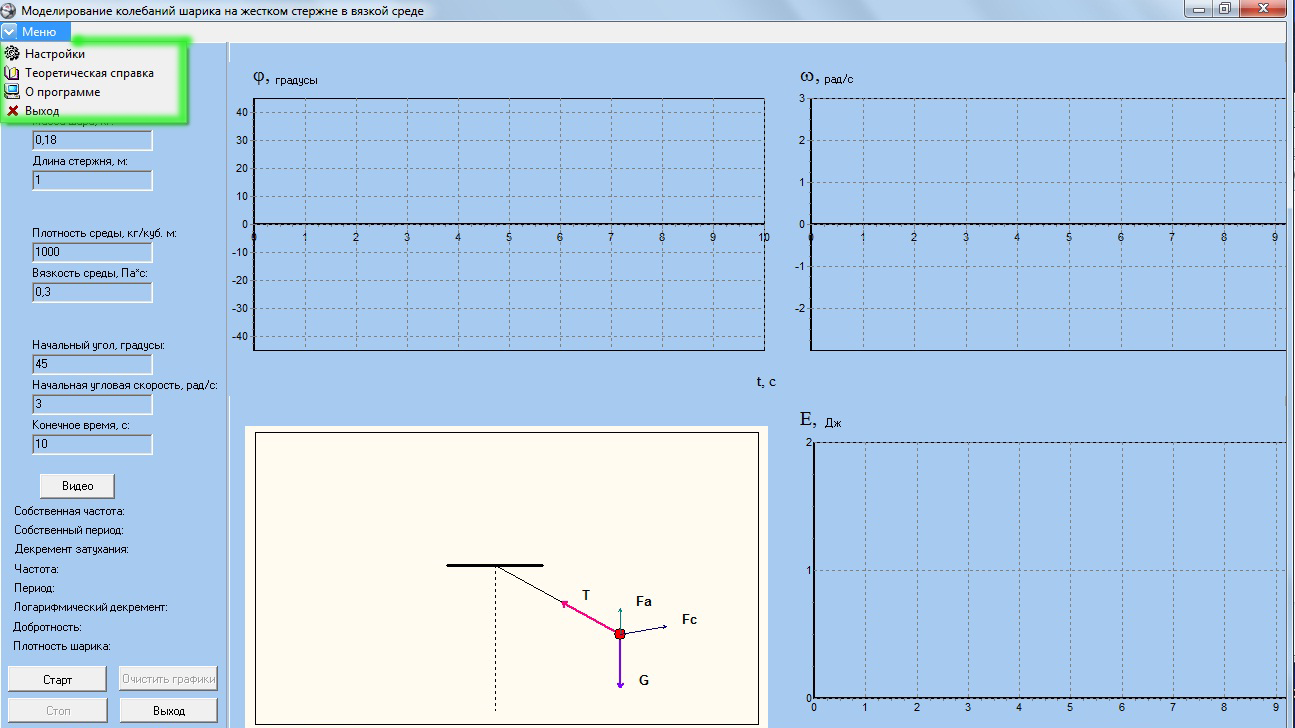Click the Плотность среды field with 1000

(x=92, y=252)
